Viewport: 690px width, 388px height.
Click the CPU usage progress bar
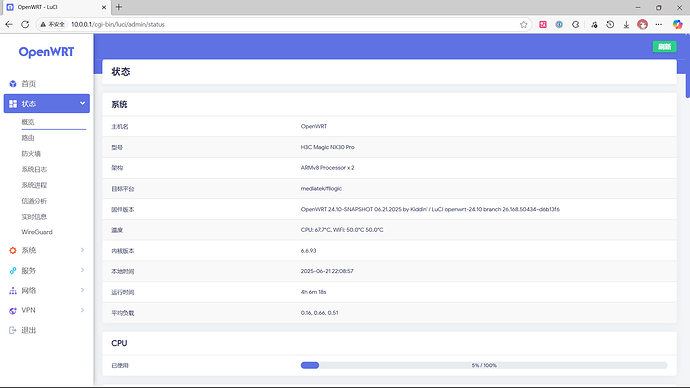[484, 365]
